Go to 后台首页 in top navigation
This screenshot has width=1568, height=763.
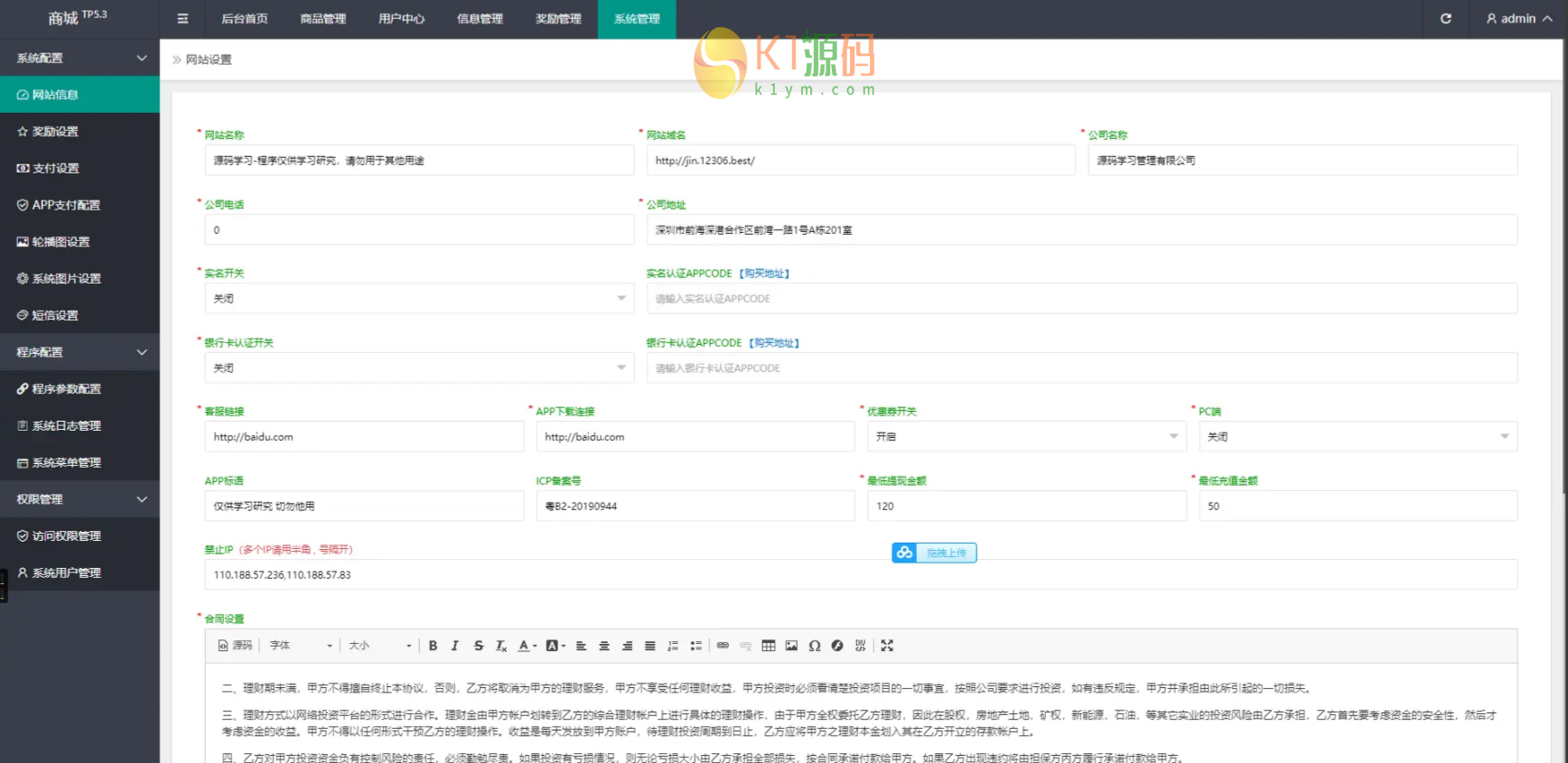pos(245,19)
